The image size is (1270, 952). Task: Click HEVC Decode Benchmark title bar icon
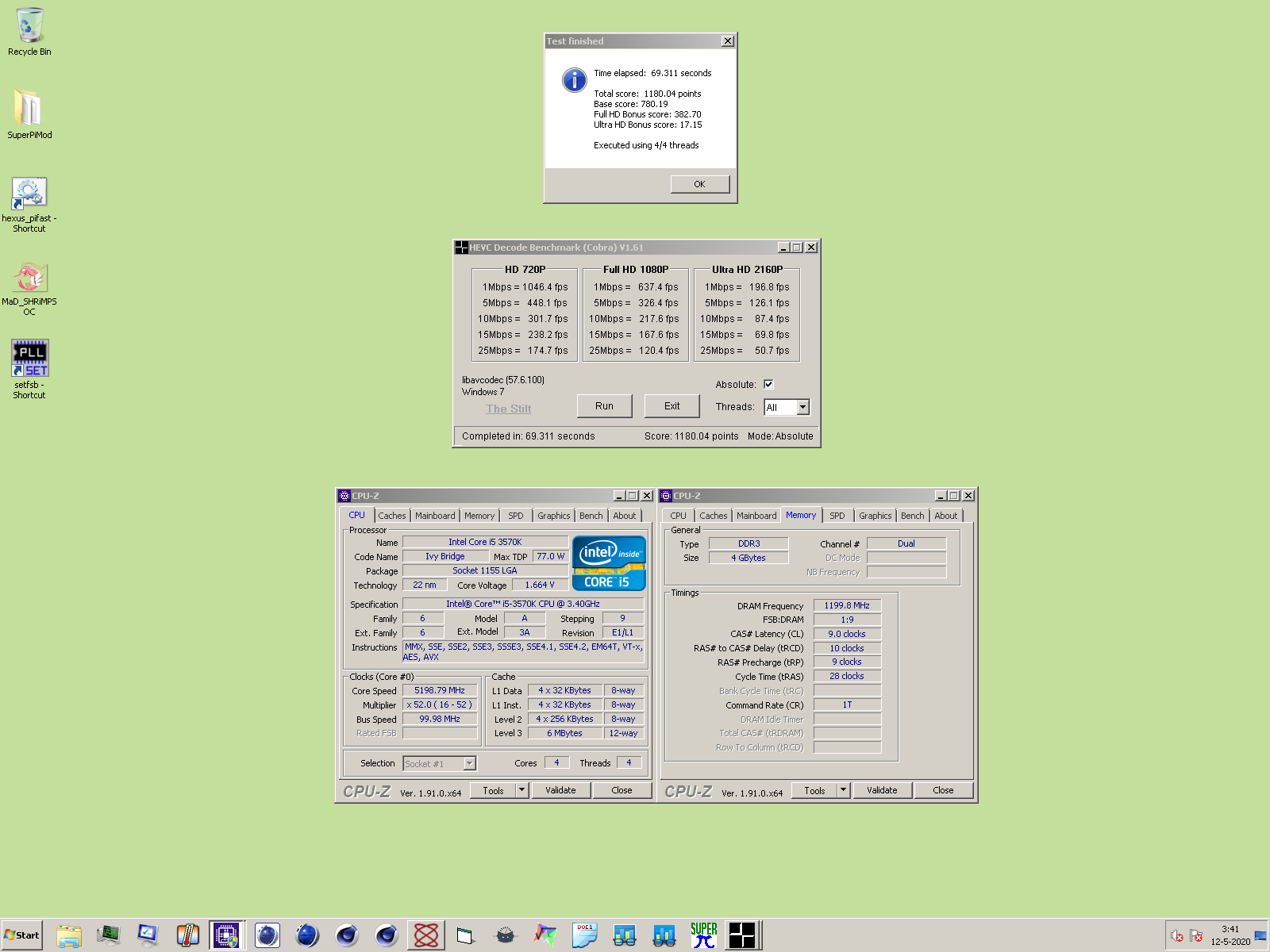point(461,248)
